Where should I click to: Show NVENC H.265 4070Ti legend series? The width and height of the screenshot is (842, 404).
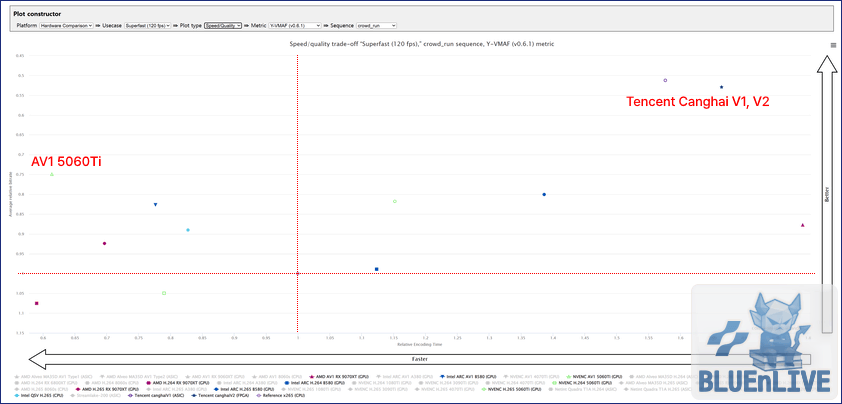pyautogui.click(x=445, y=389)
